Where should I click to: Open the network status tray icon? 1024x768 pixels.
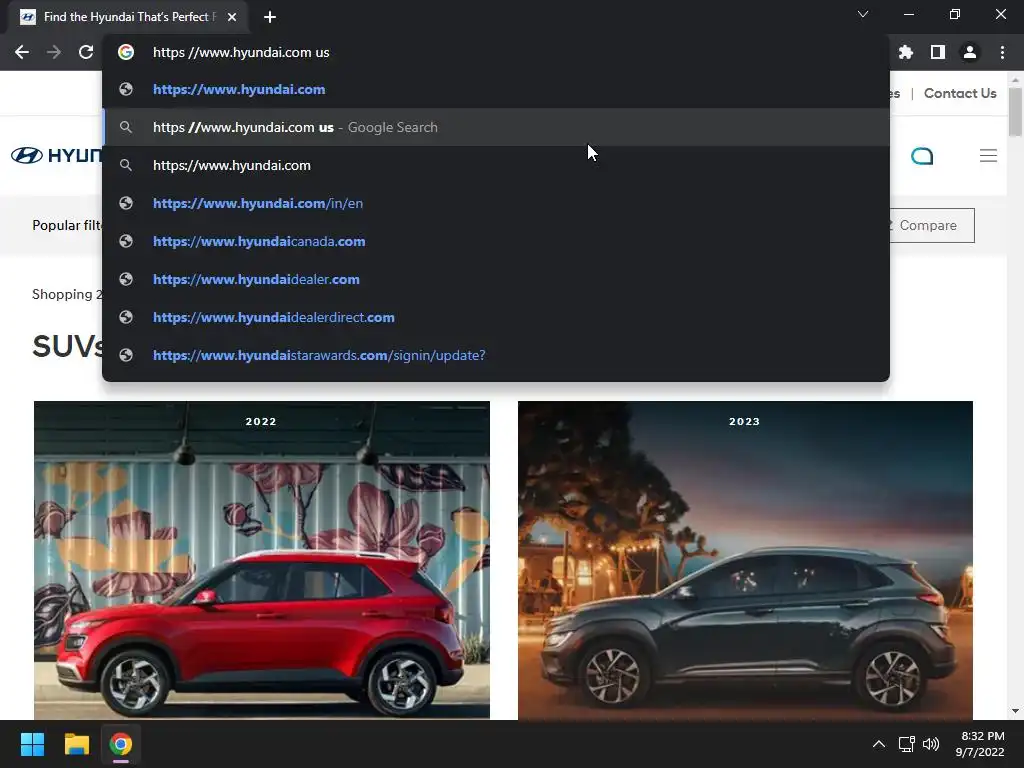pyautogui.click(x=906, y=744)
